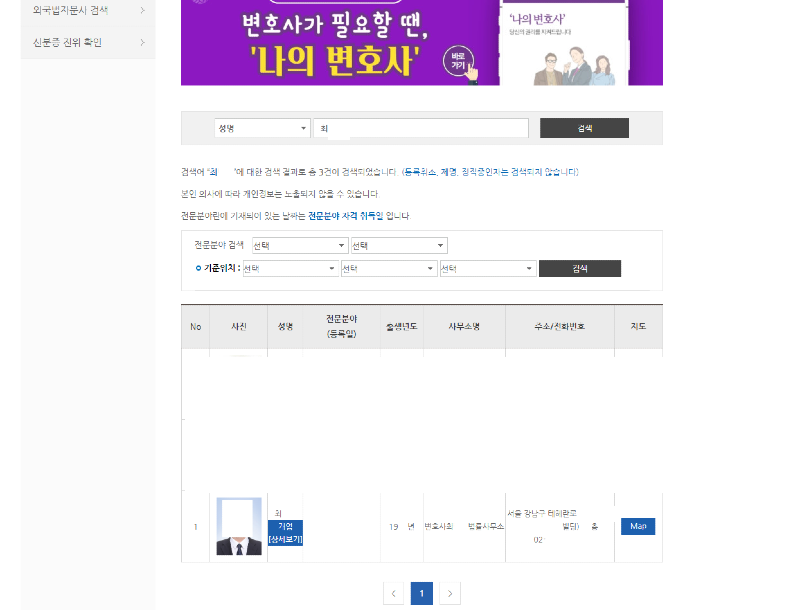Expand the chevron beside 외국법자문사 검색
Screen dimensions: 800x610
tap(144, 9)
